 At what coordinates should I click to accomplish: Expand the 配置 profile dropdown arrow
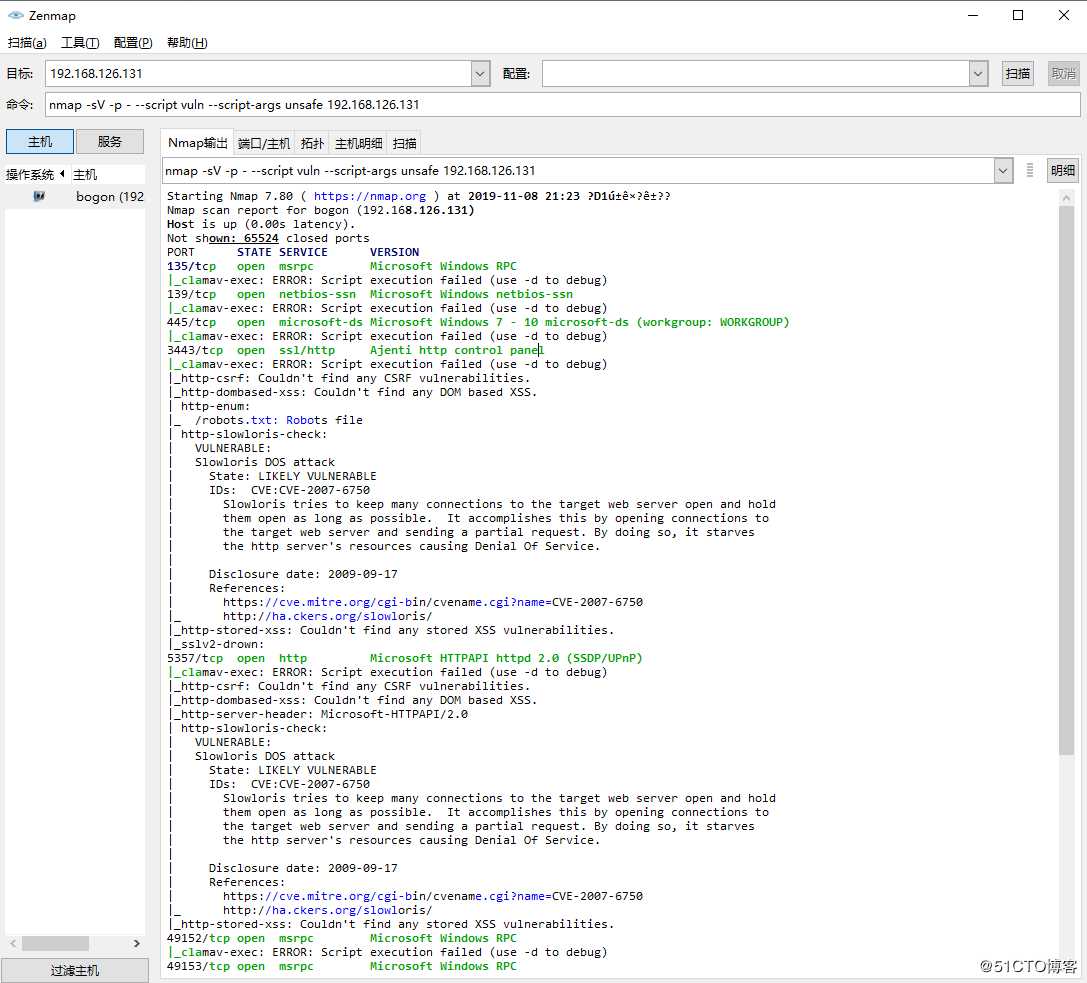click(977, 73)
